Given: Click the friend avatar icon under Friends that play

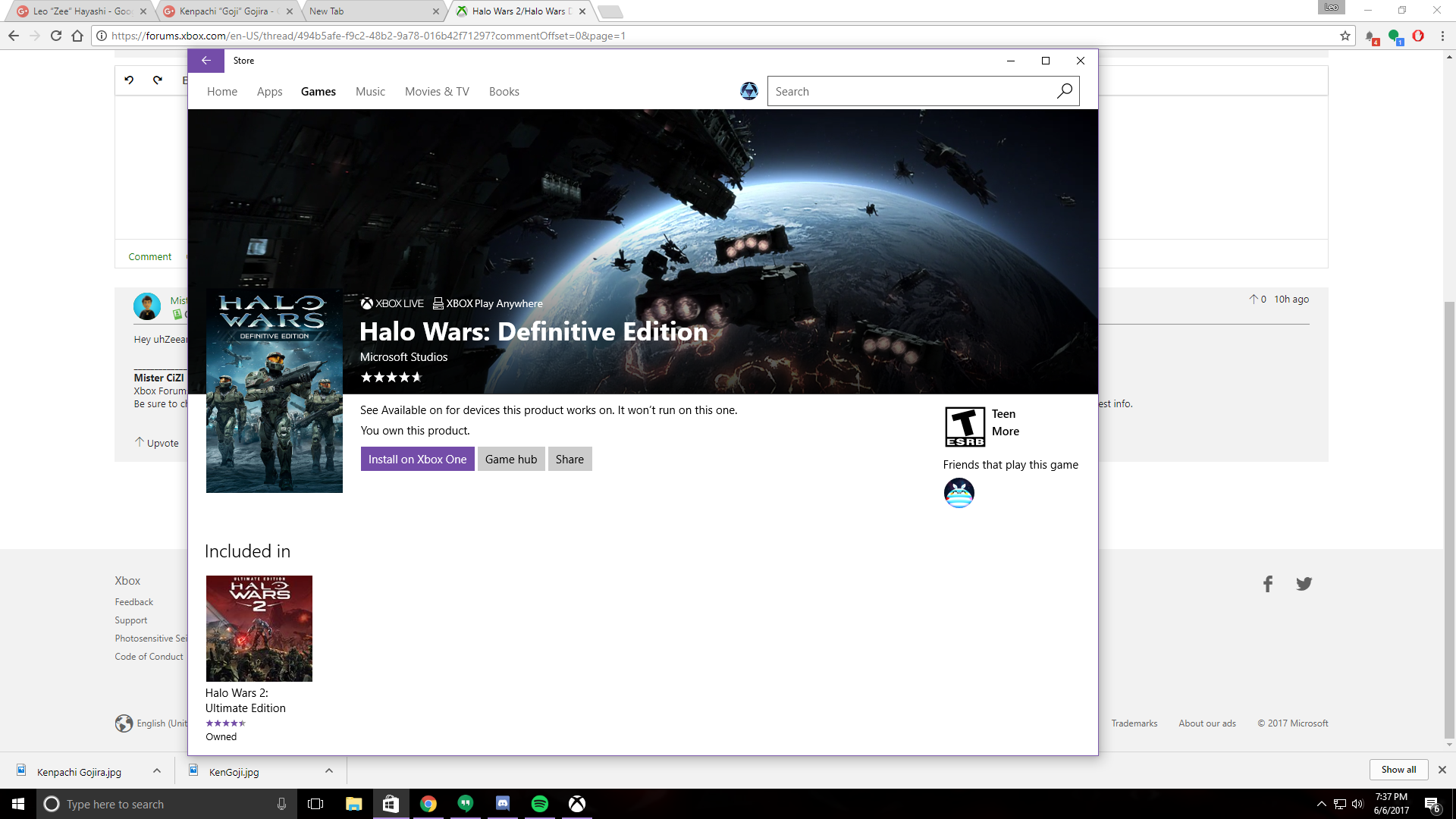Looking at the screenshot, I should pos(958,492).
